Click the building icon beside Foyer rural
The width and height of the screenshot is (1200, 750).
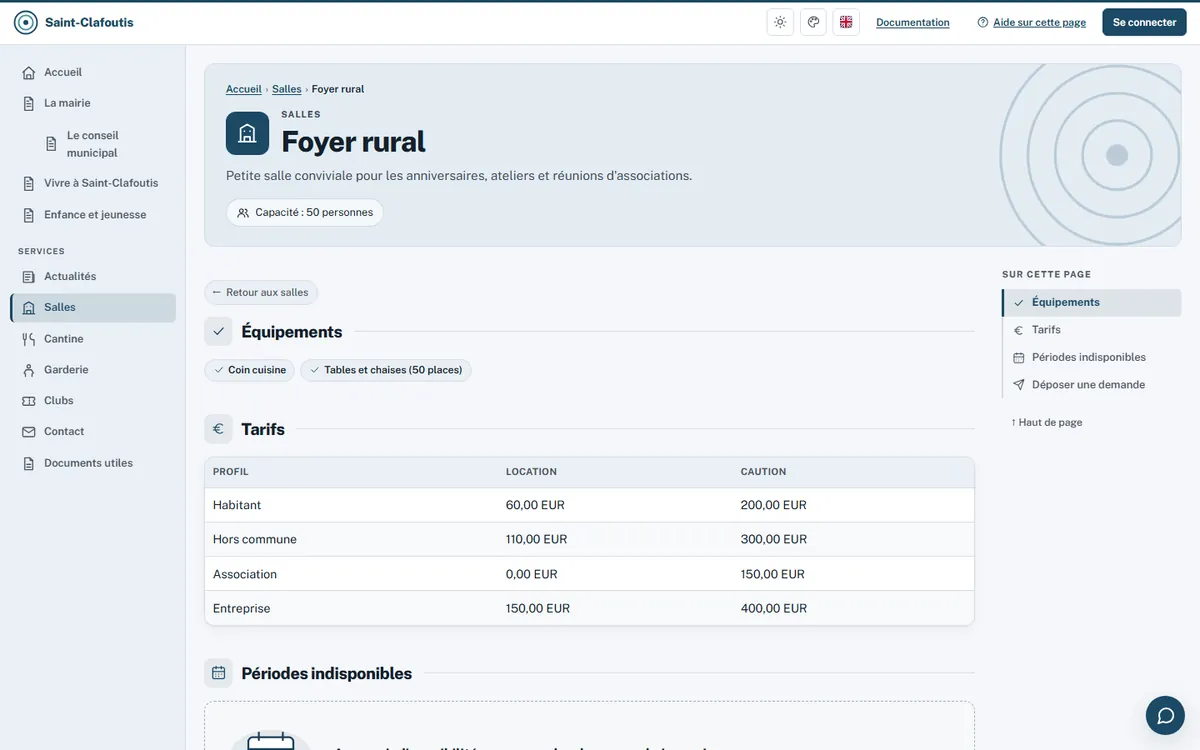tap(248, 133)
